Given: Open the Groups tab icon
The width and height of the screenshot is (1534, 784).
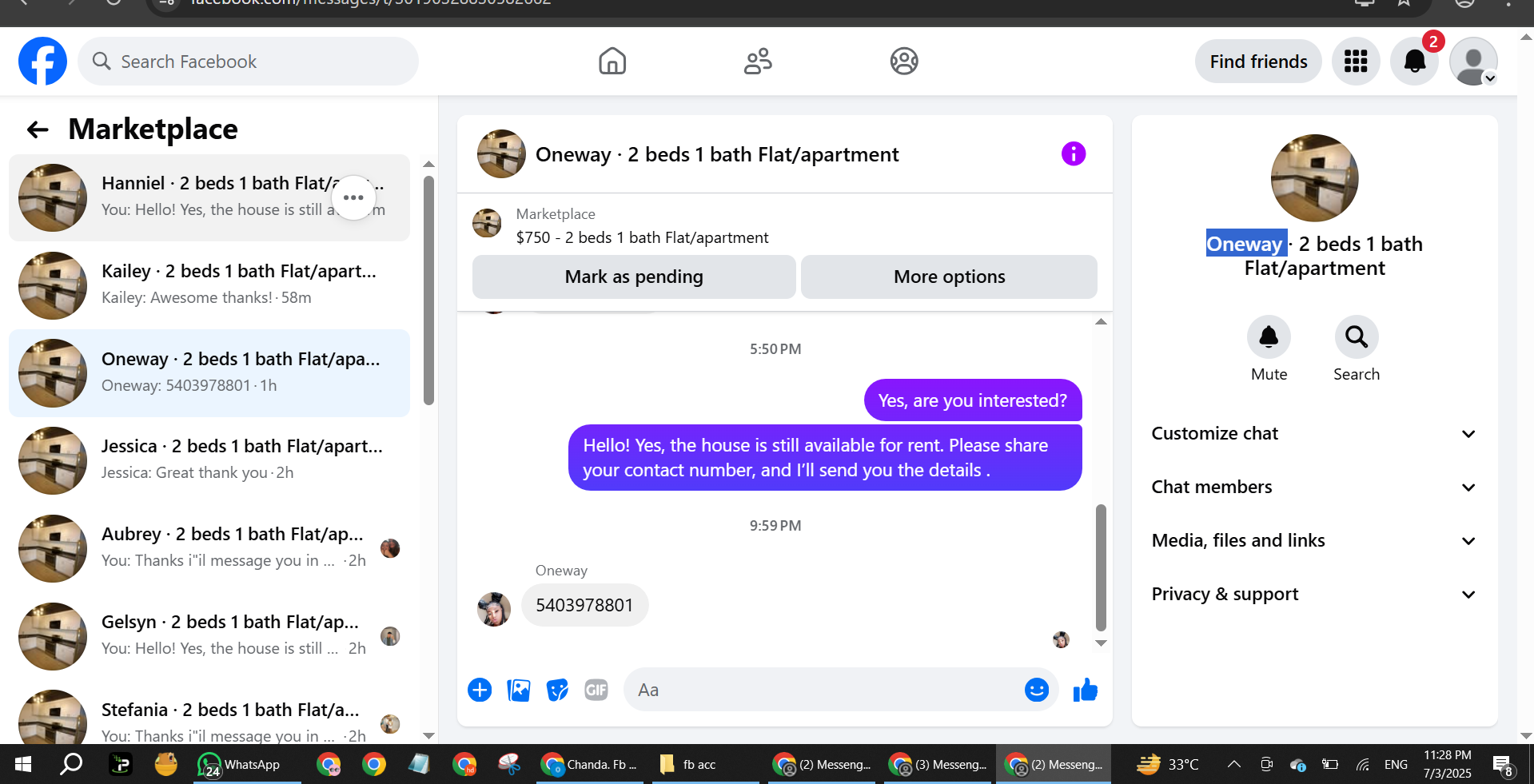Looking at the screenshot, I should pyautogui.click(x=904, y=62).
